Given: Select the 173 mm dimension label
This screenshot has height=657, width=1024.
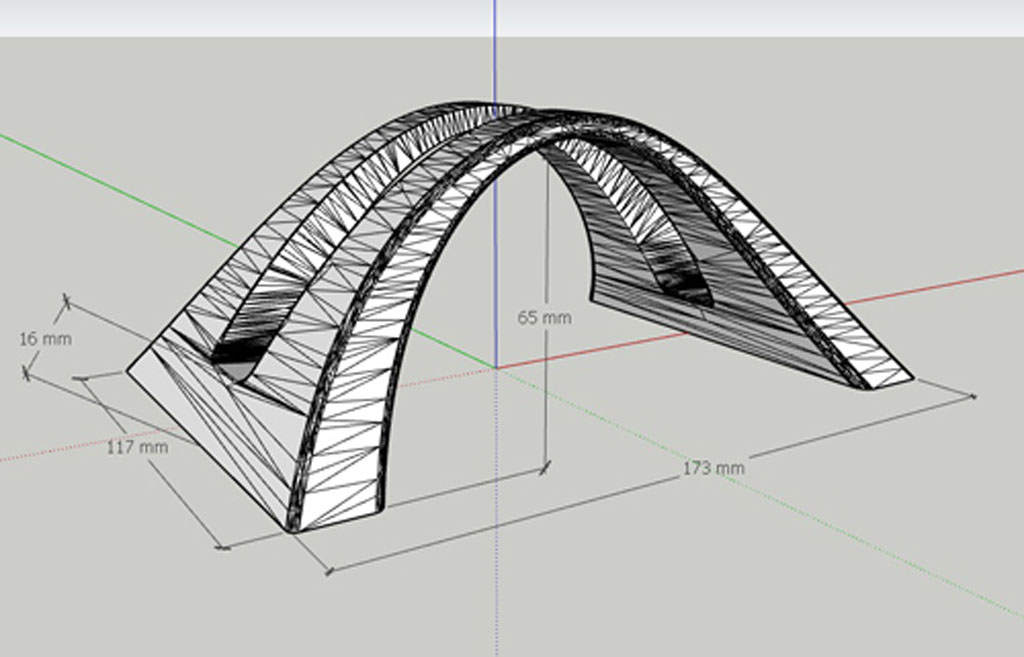Looking at the screenshot, I should tap(714, 467).
